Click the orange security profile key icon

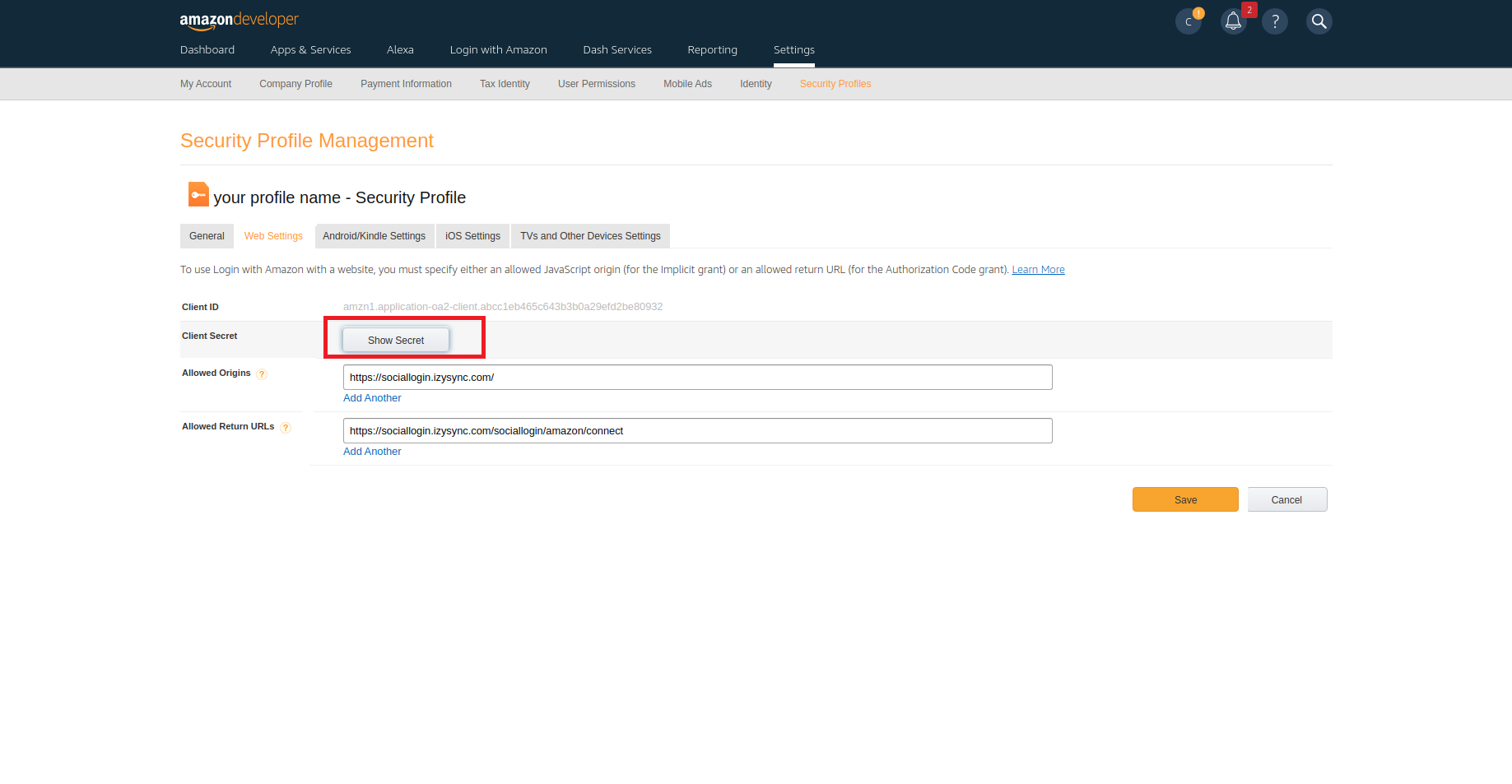(x=198, y=194)
